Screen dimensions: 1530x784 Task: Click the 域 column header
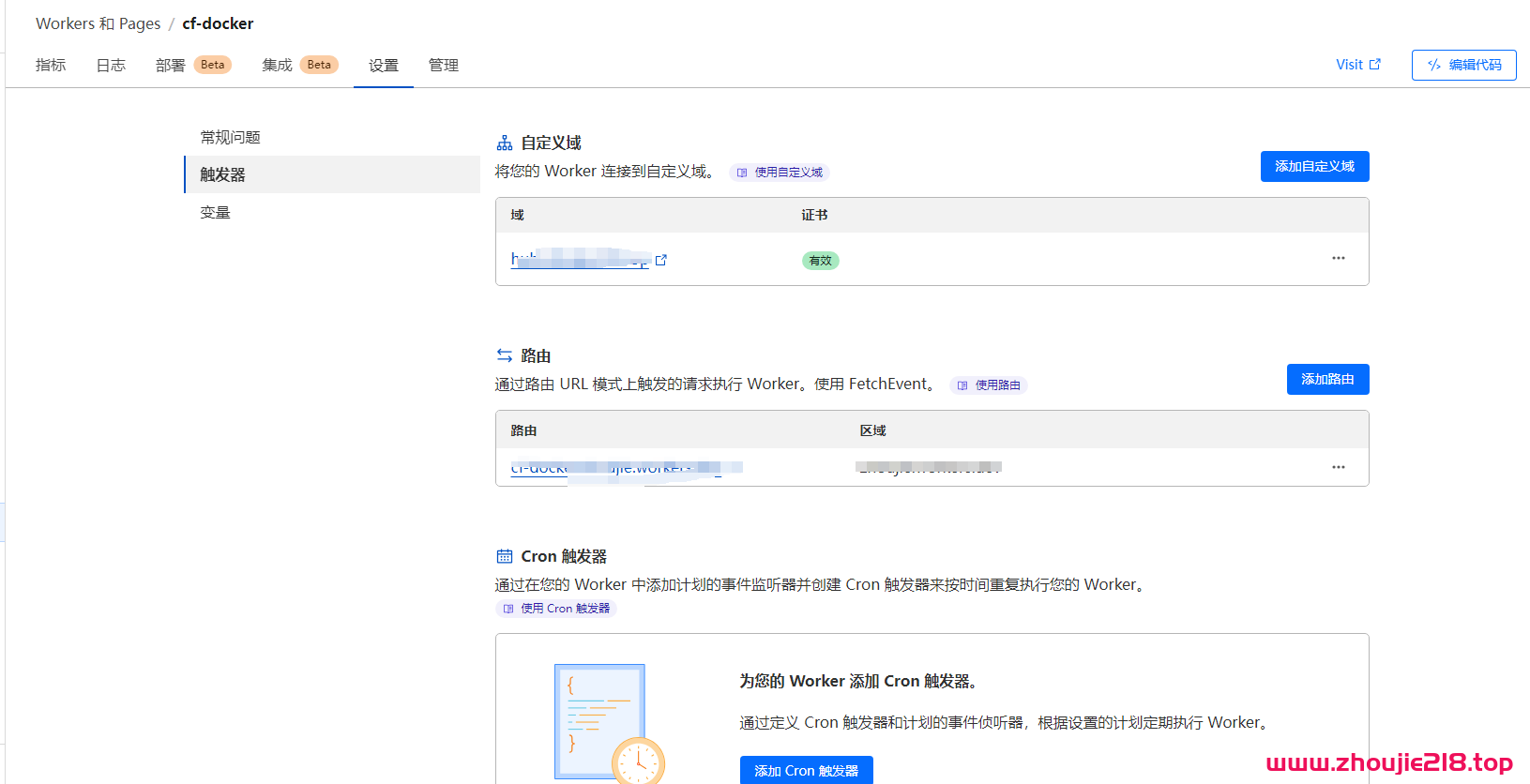point(518,215)
